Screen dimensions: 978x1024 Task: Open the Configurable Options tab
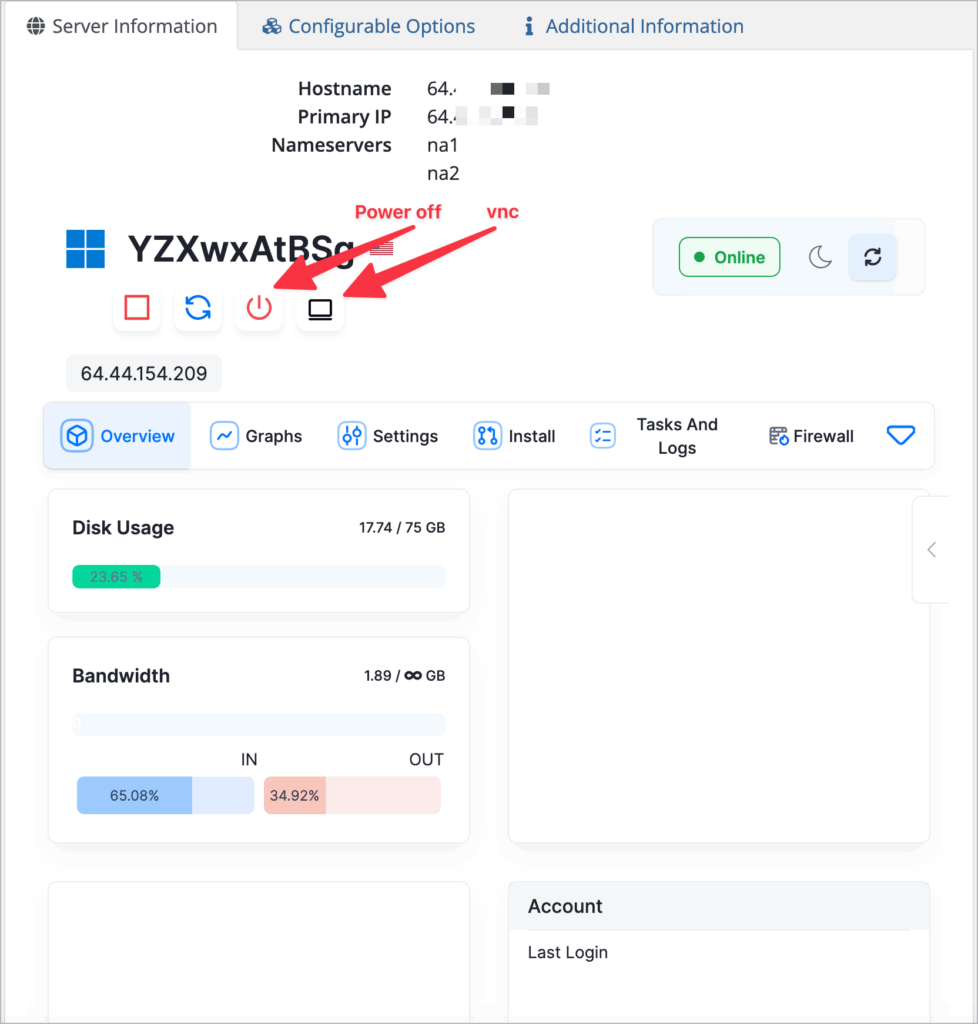click(369, 26)
